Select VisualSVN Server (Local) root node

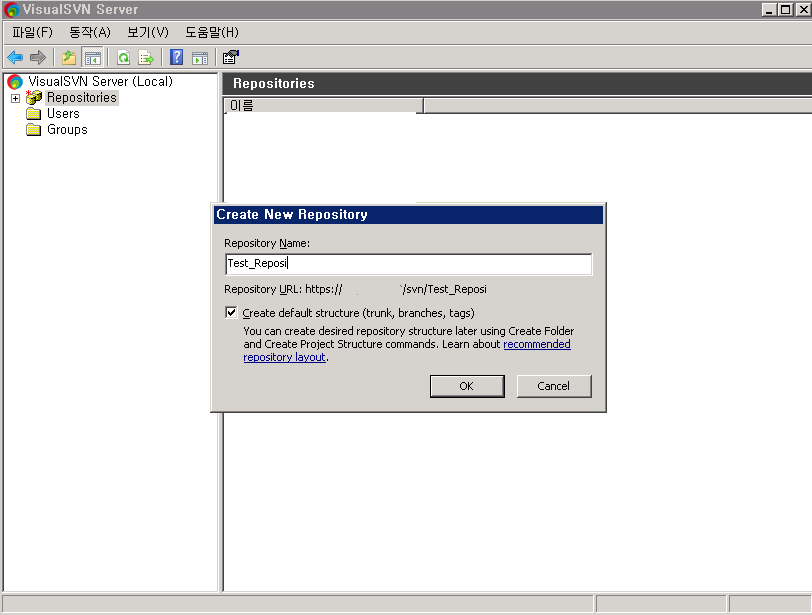(x=100, y=81)
